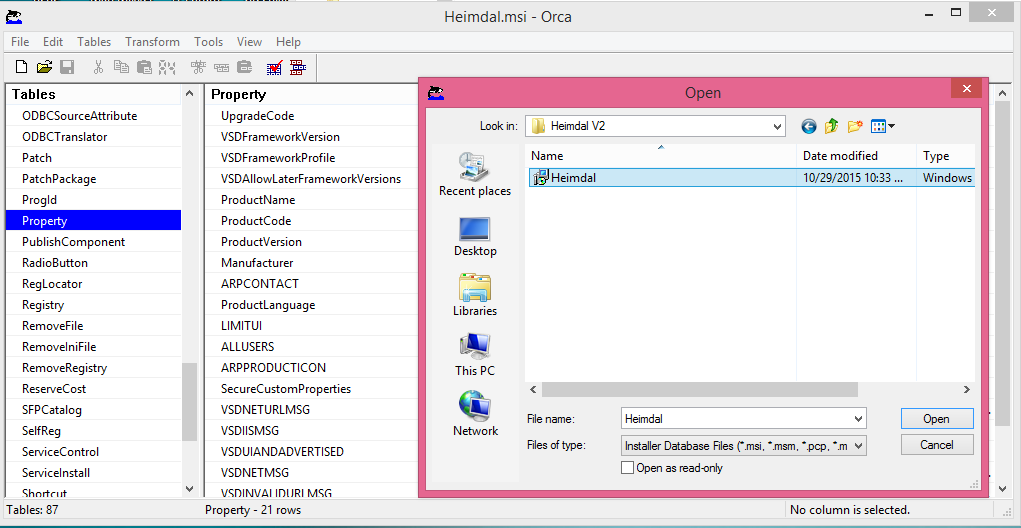This screenshot has width=1021, height=528.
Task: Select the Property table in Tables list
Action: click(x=93, y=221)
